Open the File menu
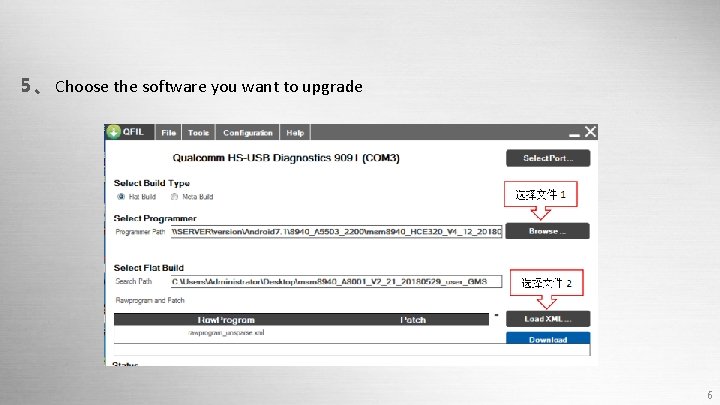720x405 pixels. (x=169, y=132)
